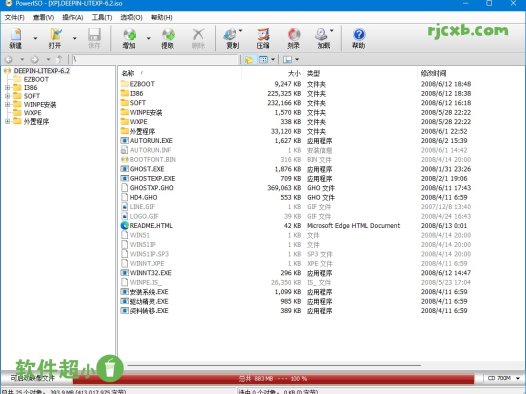Click the red capacity usage bar

click(x=273, y=379)
